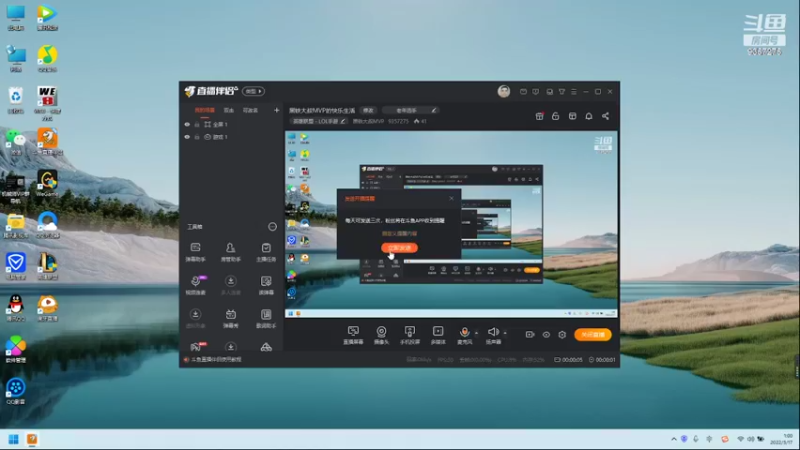The width and height of the screenshot is (800, 450).
Task: Open the Recycle Bin on desktop
Action: [x=16, y=100]
